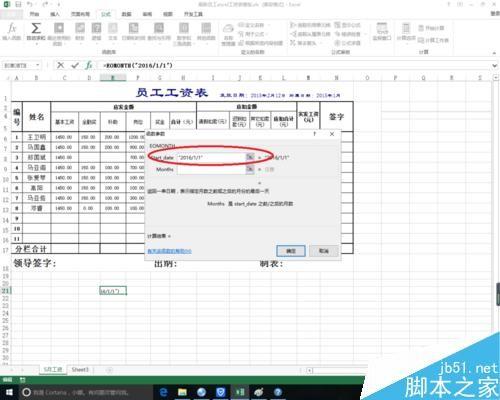
Task: Add a new sheet with the plus icon
Action: pos(109,370)
